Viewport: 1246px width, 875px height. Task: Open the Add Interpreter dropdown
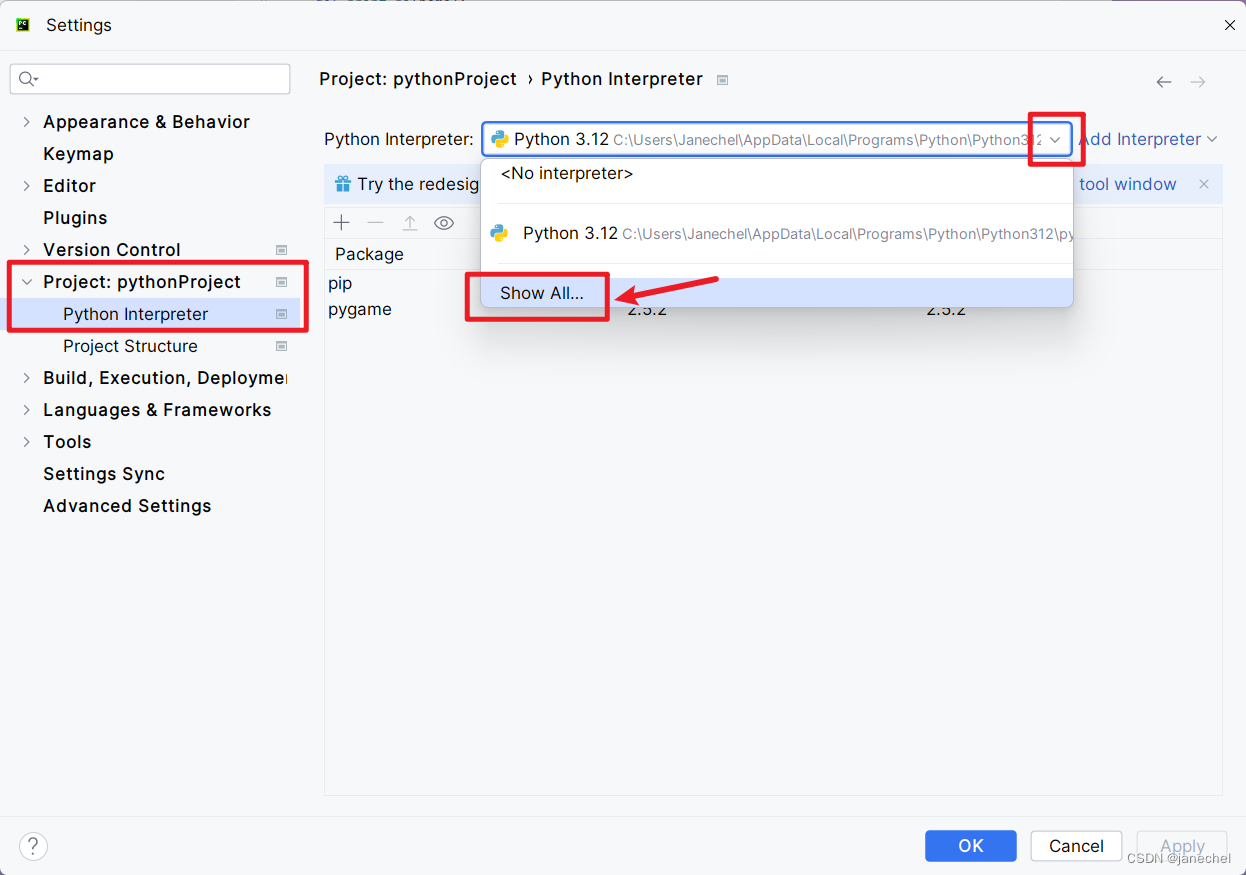pos(1148,140)
